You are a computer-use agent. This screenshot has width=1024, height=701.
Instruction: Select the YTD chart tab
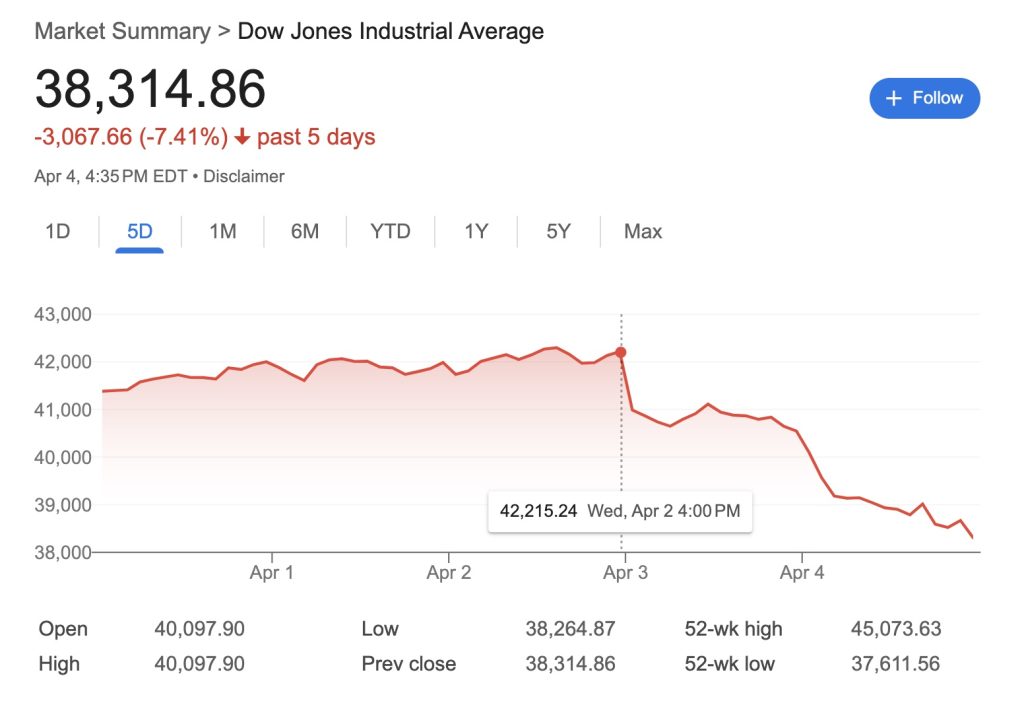(389, 231)
